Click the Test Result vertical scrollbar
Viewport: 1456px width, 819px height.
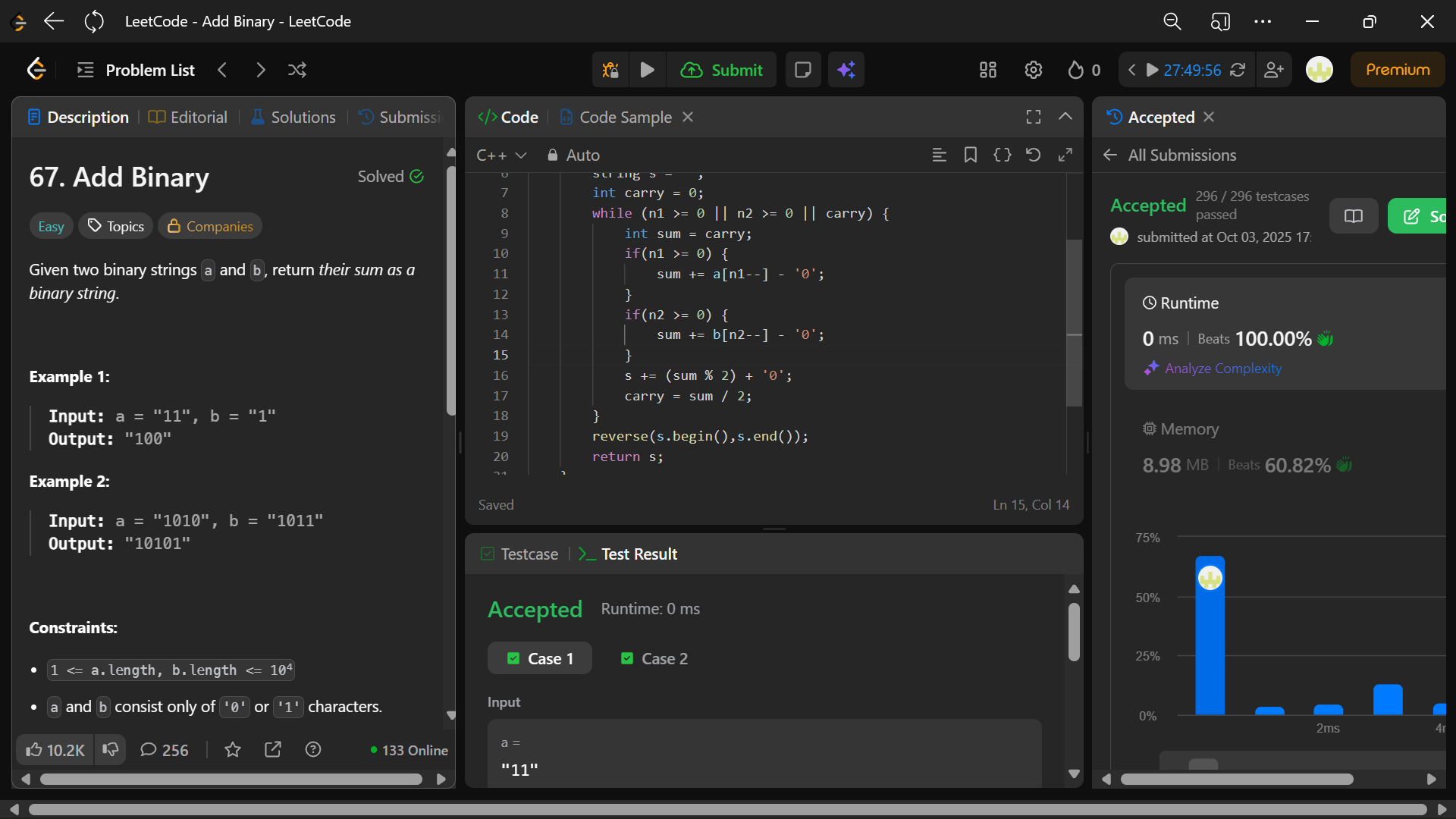pos(1074,633)
